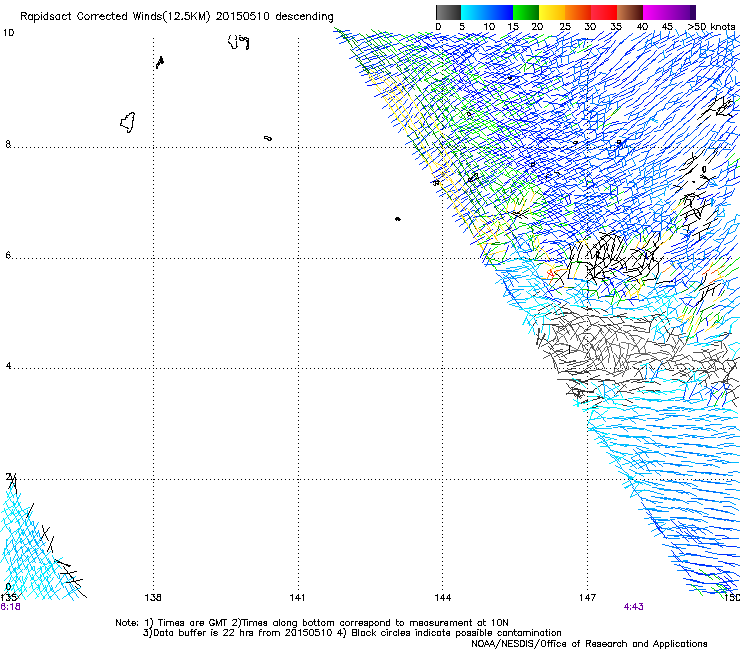Viewport: 740px width, 650px height.
Task: Click the gray 0-5 knots color swatch
Action: [448, 12]
